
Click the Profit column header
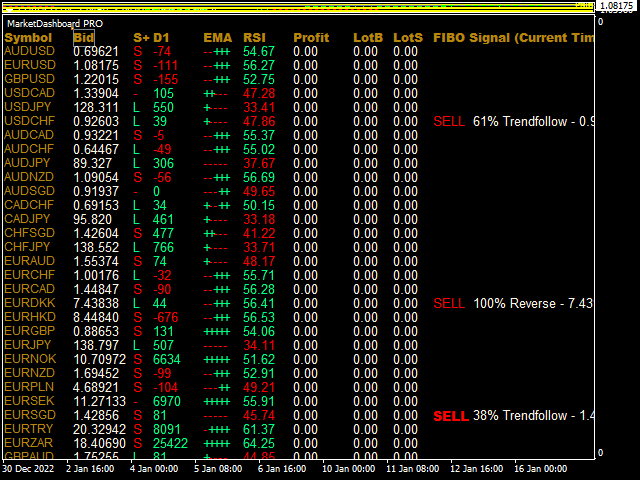(x=311, y=38)
